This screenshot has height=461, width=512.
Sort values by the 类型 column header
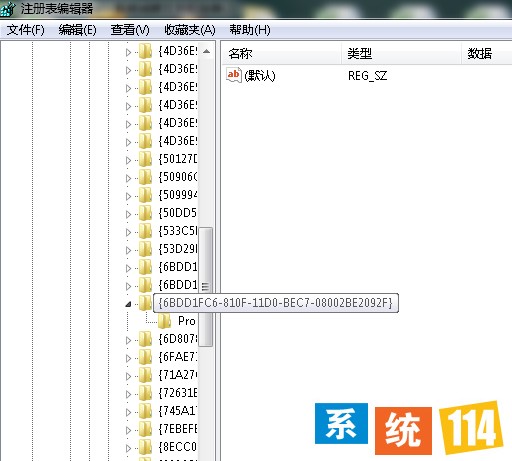[x=401, y=53]
